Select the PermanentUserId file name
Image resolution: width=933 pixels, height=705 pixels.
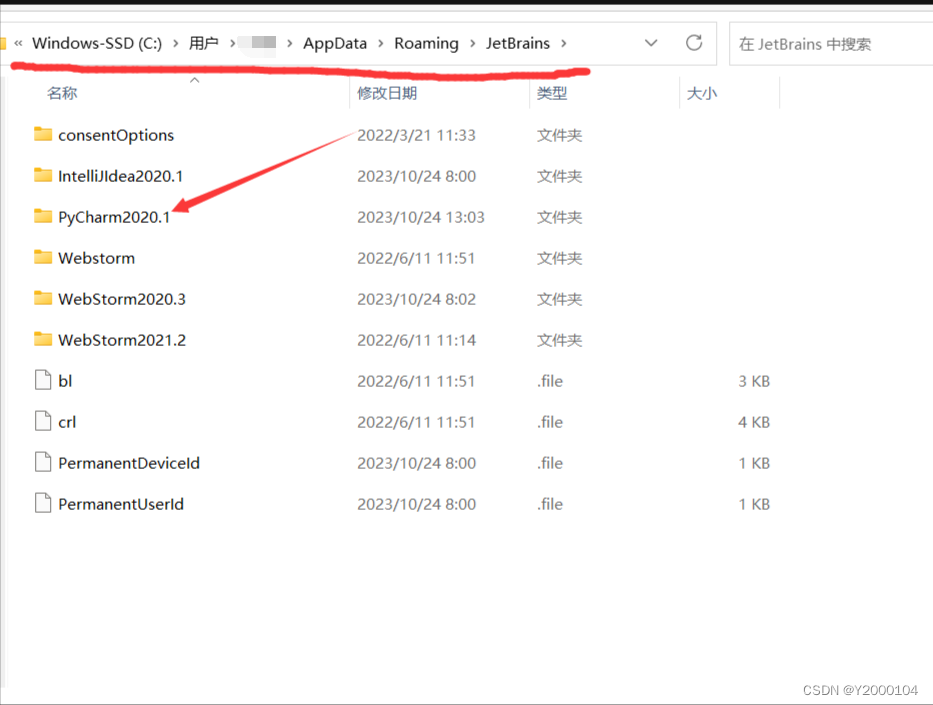coord(121,504)
